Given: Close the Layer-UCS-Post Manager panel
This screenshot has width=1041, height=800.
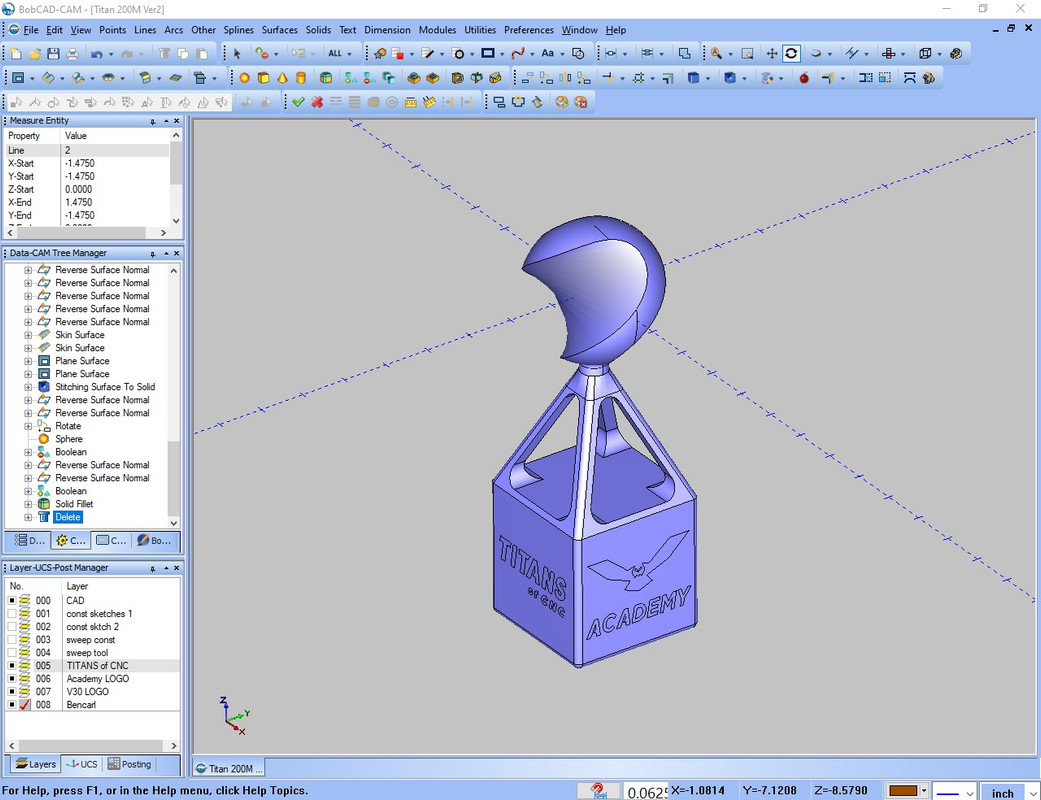Looking at the screenshot, I should coord(177,568).
